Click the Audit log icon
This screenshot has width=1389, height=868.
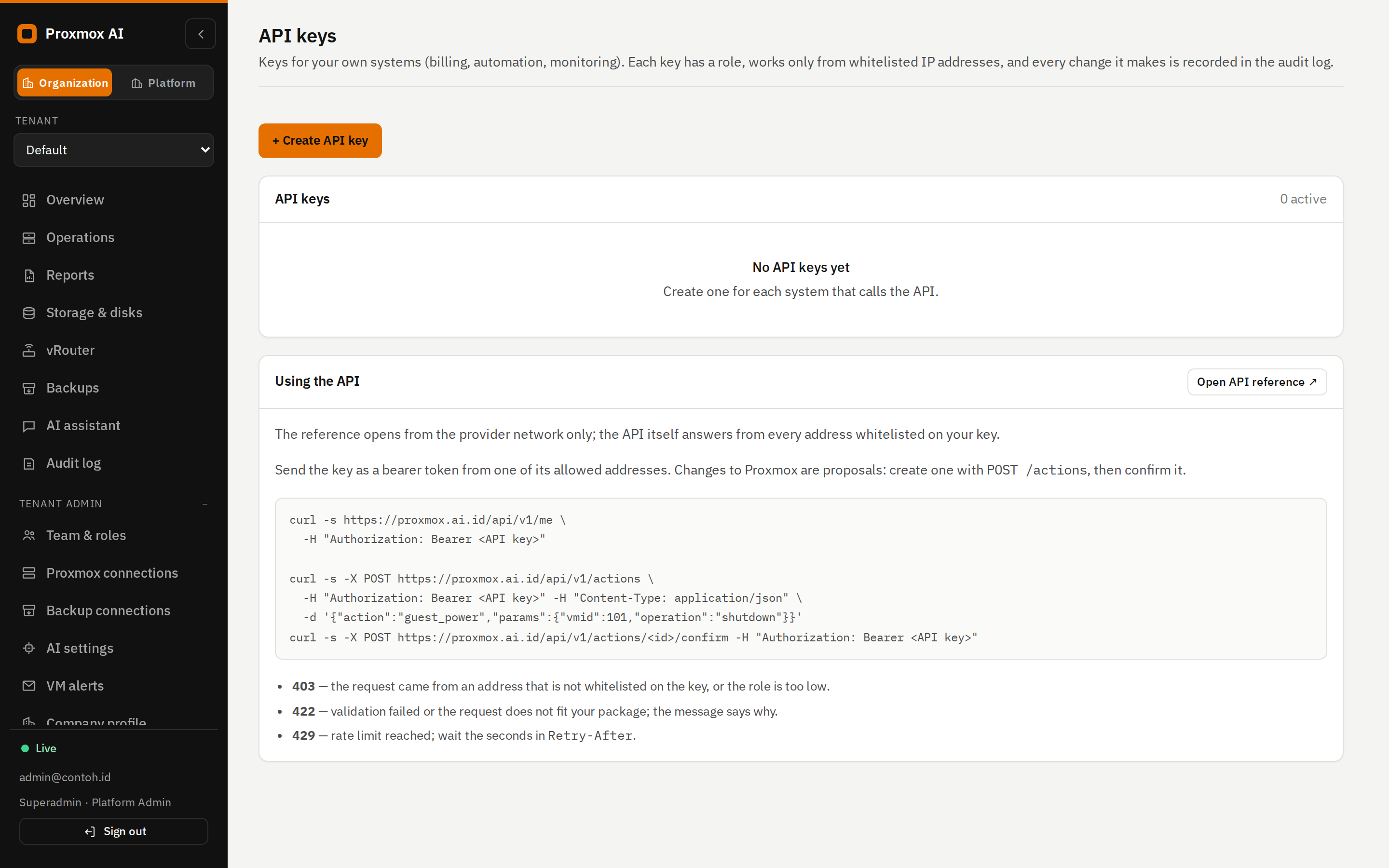point(29,463)
